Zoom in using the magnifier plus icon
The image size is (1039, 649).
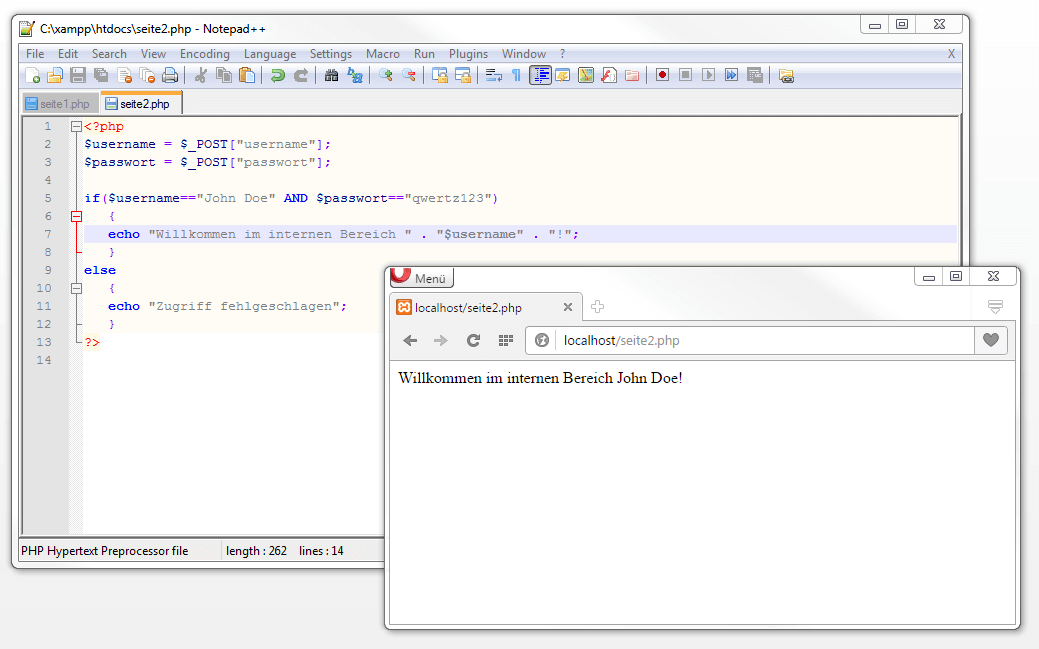click(x=386, y=76)
